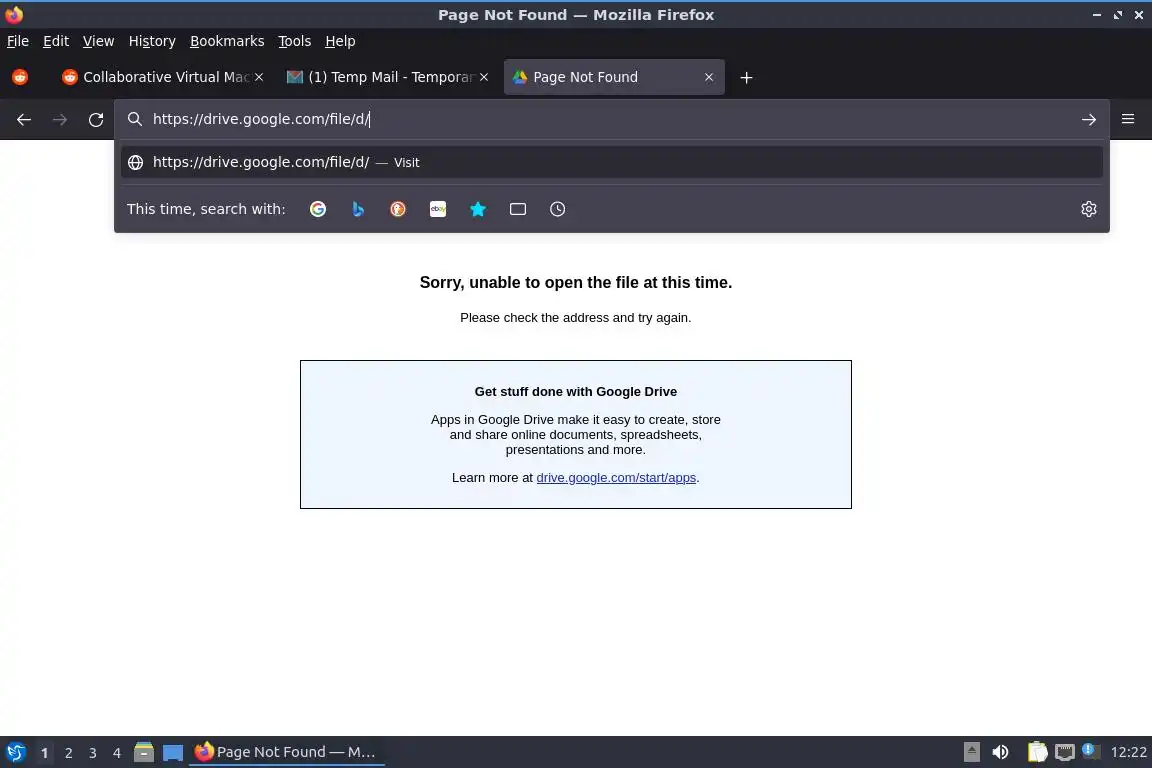Image resolution: width=1152 pixels, height=768 pixels.
Task: Switch to the Temp Mail tab
Action: (388, 77)
